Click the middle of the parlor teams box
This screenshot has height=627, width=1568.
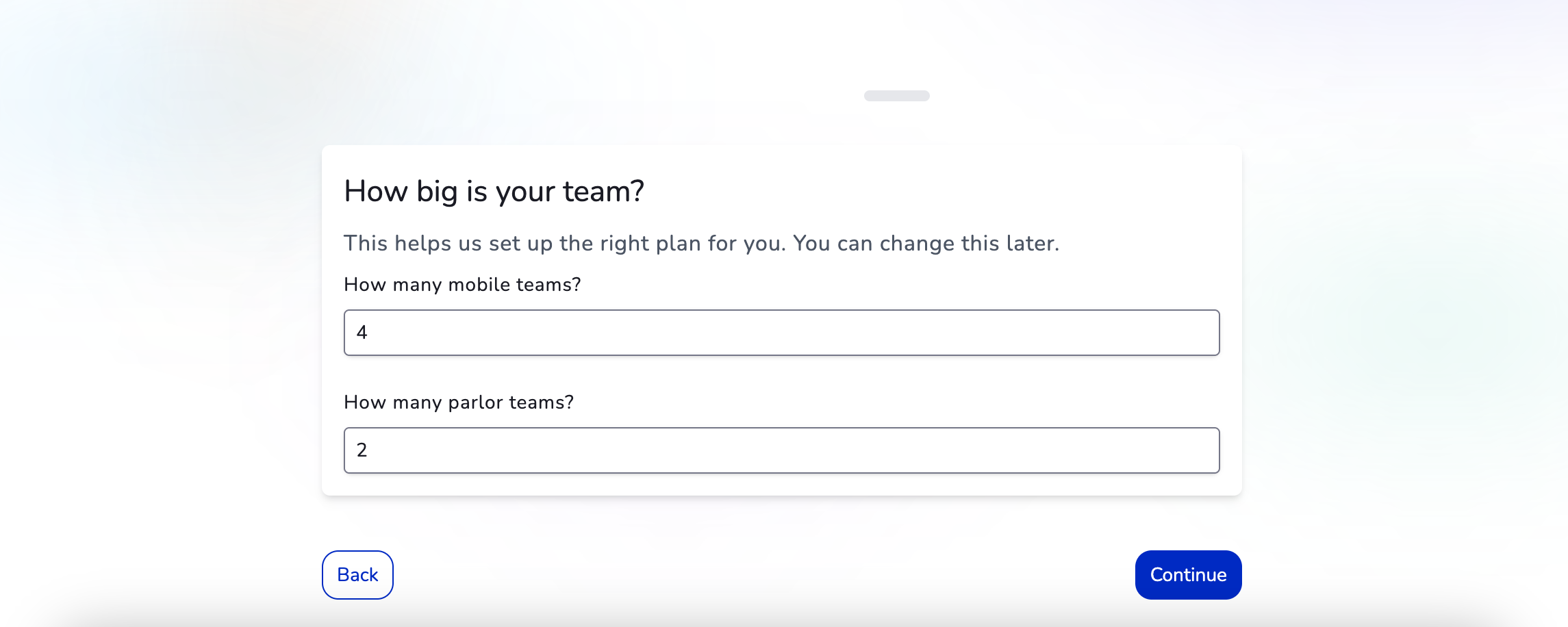point(781,450)
